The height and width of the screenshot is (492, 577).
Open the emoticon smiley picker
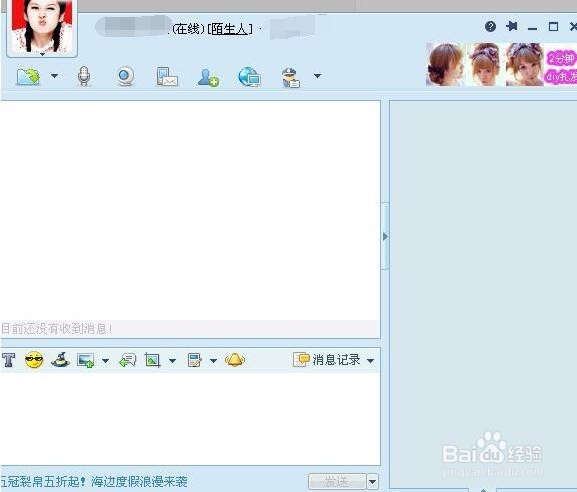pos(34,360)
